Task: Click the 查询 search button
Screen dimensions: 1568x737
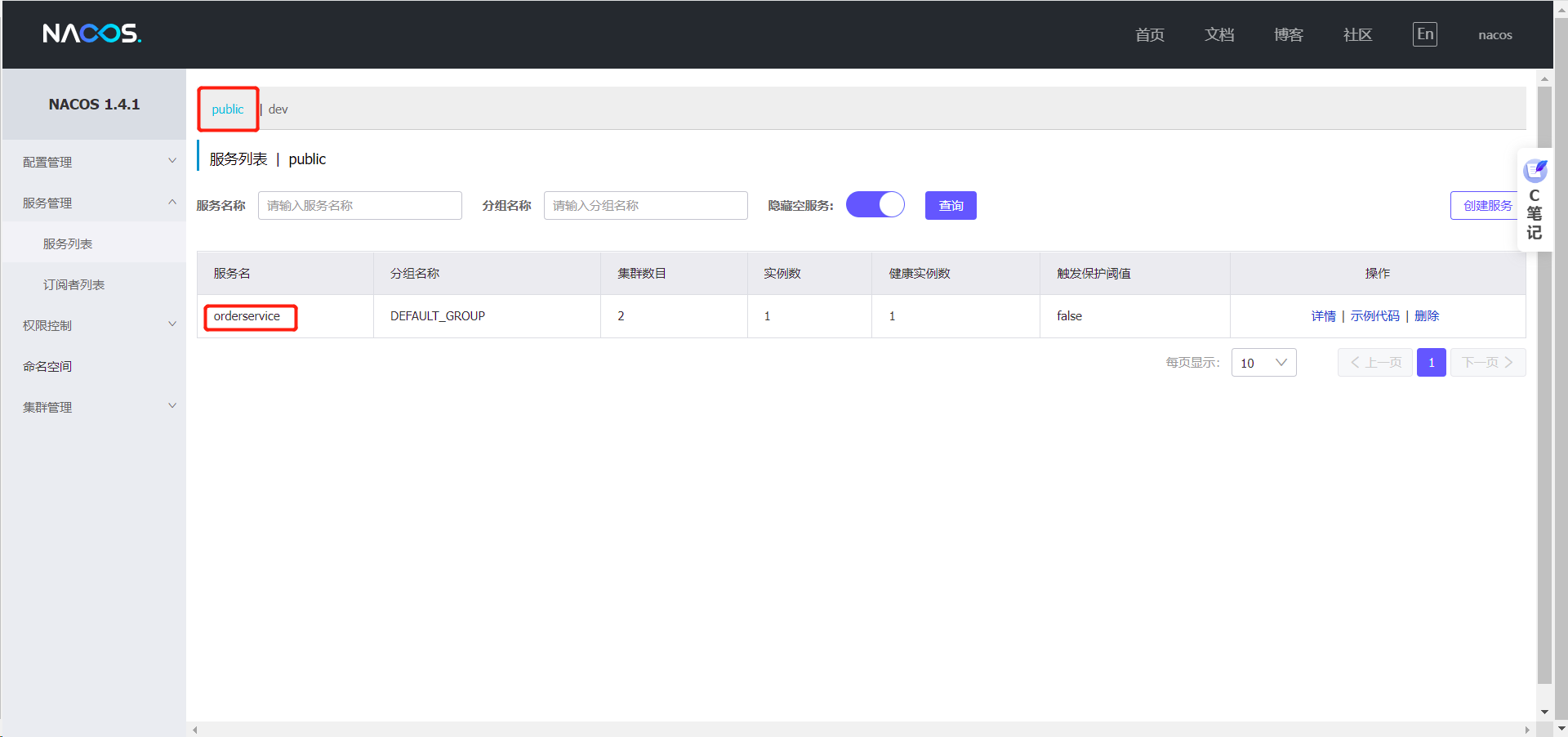Action: [951, 205]
